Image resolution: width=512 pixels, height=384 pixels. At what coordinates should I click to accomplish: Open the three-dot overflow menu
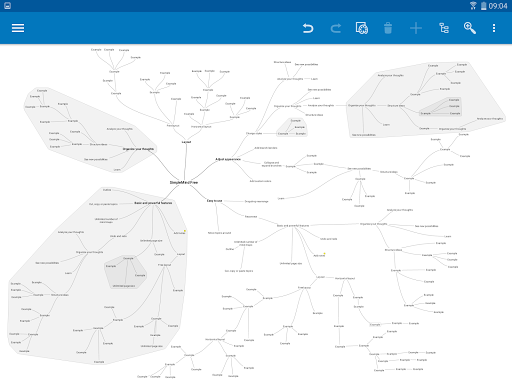pos(494,28)
